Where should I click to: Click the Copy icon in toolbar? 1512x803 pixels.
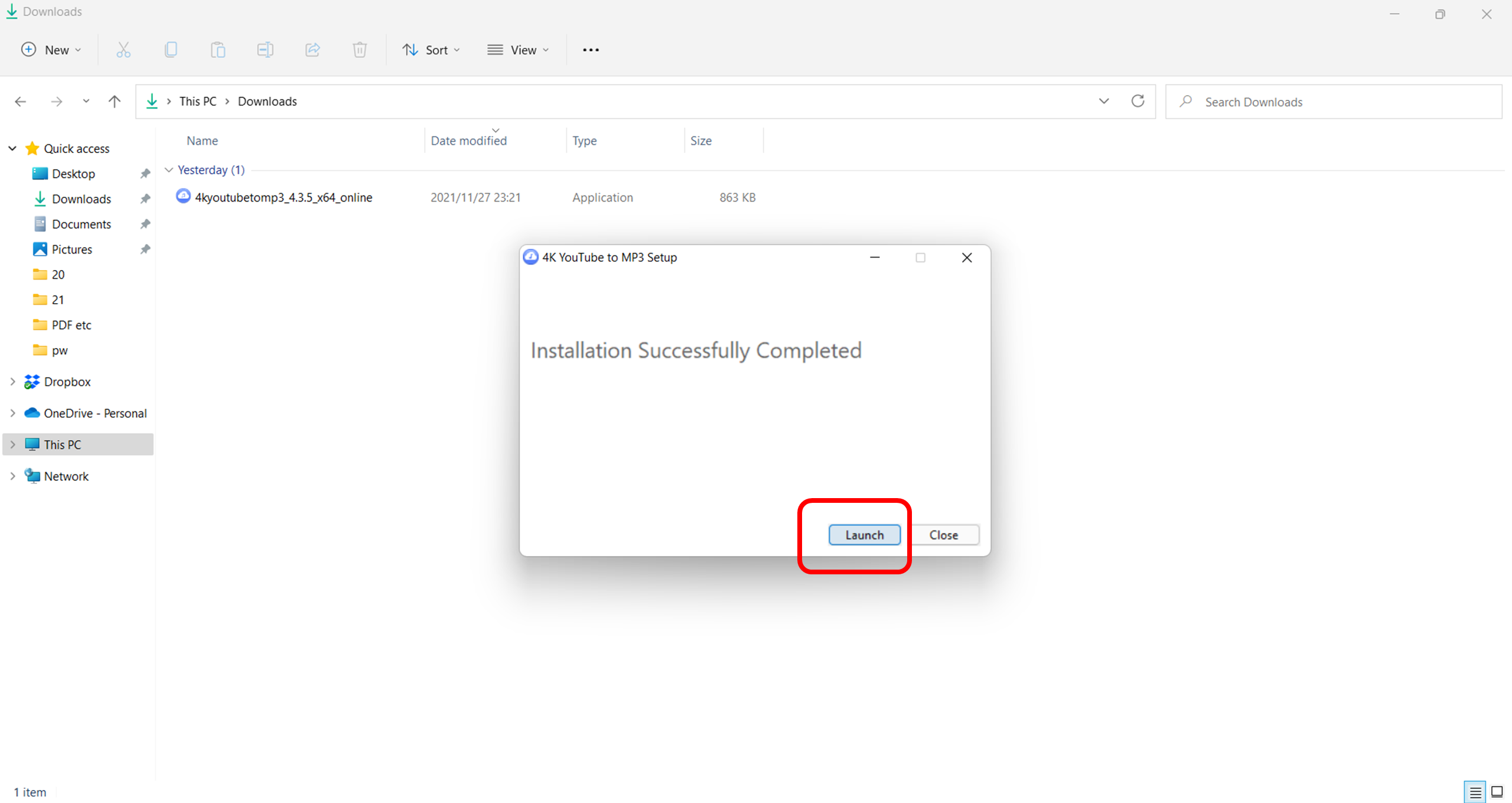coord(171,50)
